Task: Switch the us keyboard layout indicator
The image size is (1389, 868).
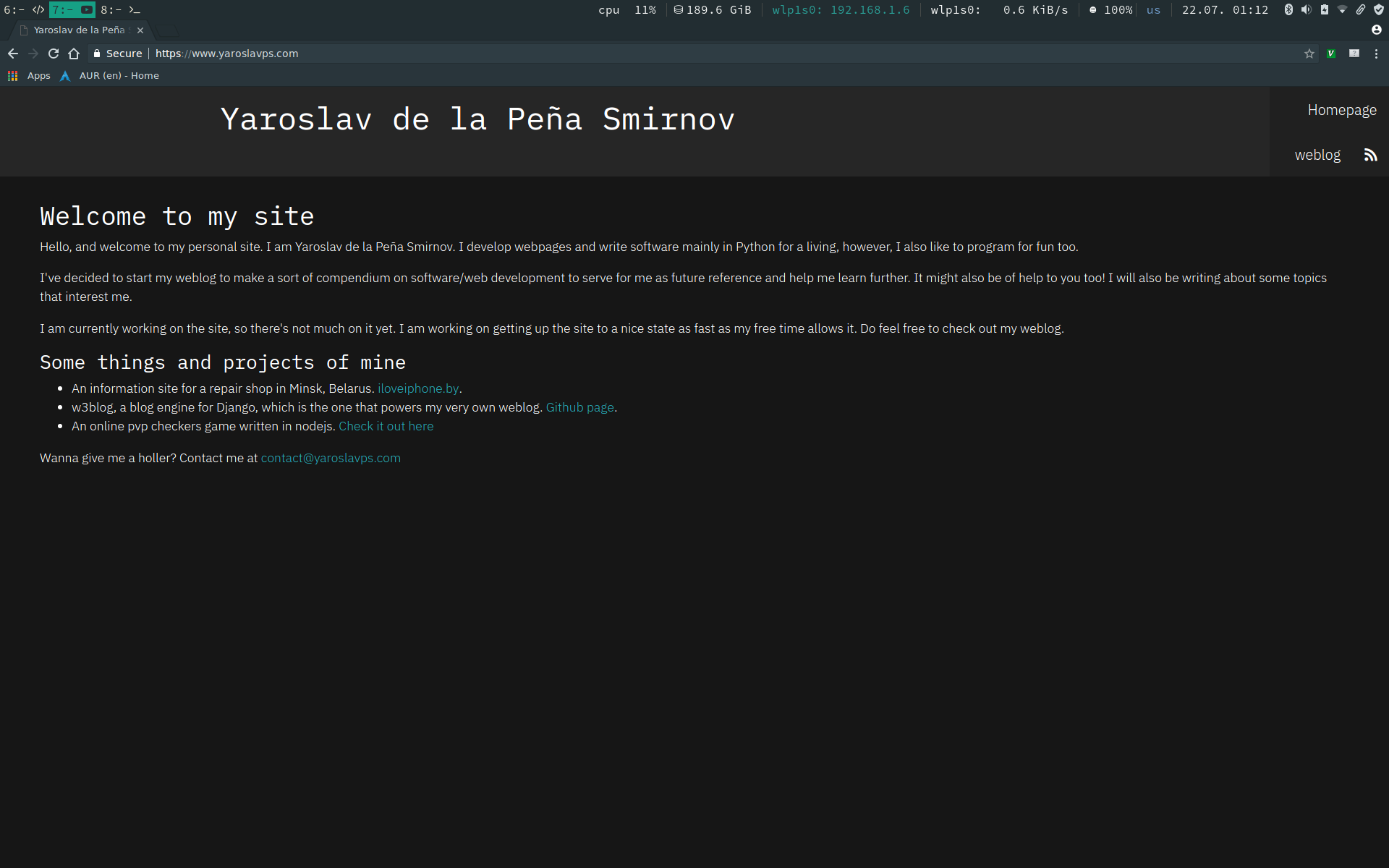Action: click(1153, 10)
